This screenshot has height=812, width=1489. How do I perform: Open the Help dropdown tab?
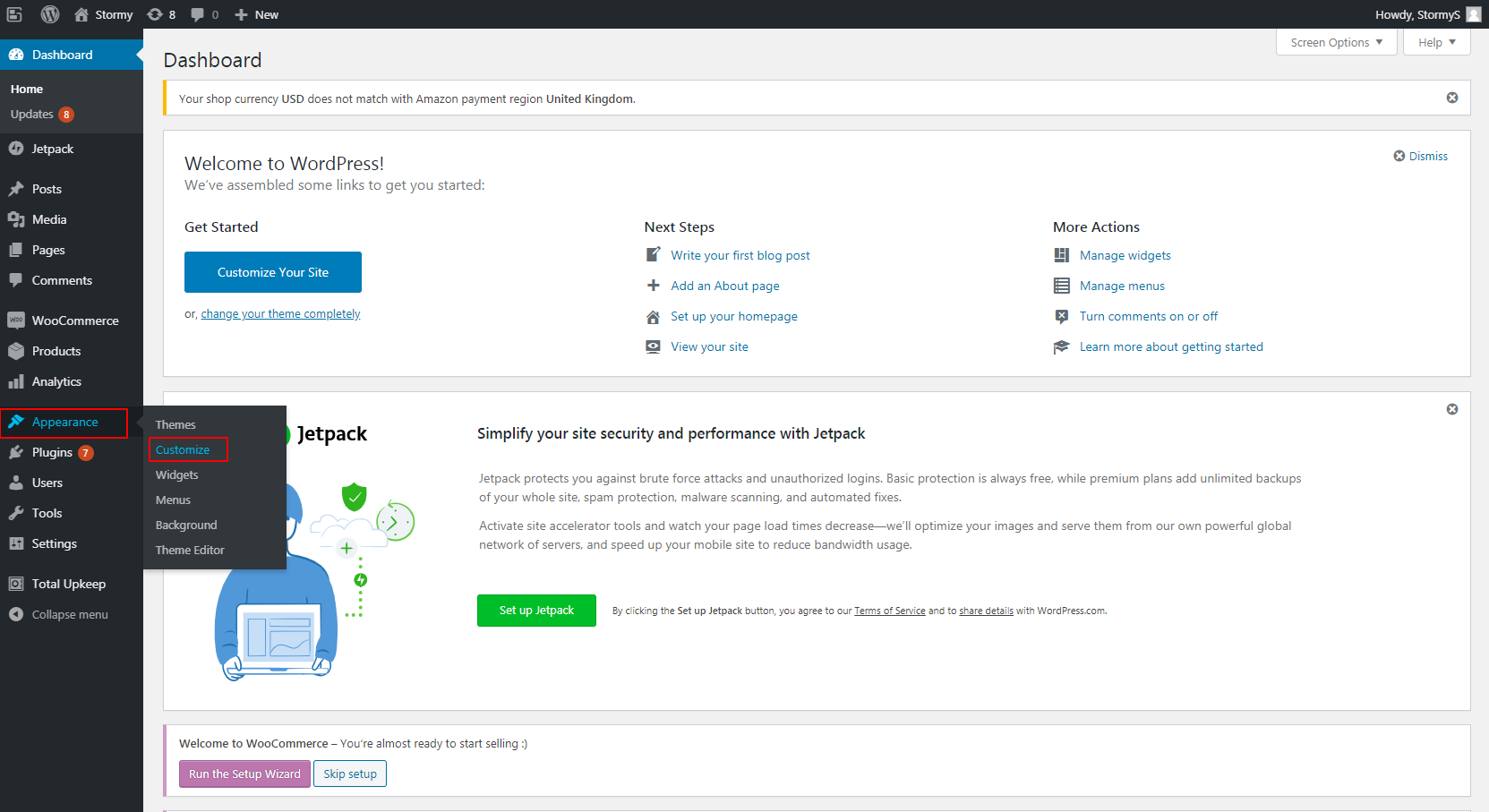[x=1436, y=42]
